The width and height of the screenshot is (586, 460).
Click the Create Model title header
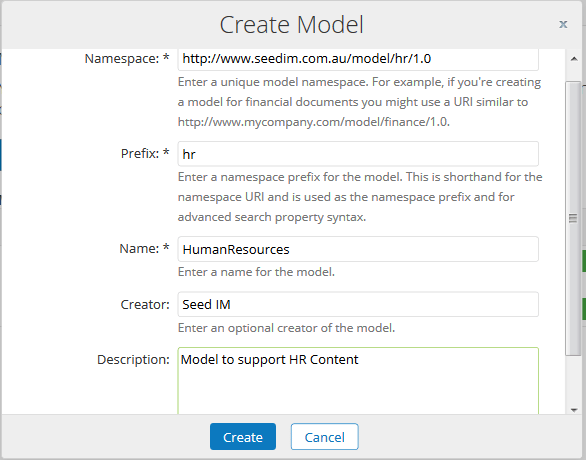tap(291, 25)
